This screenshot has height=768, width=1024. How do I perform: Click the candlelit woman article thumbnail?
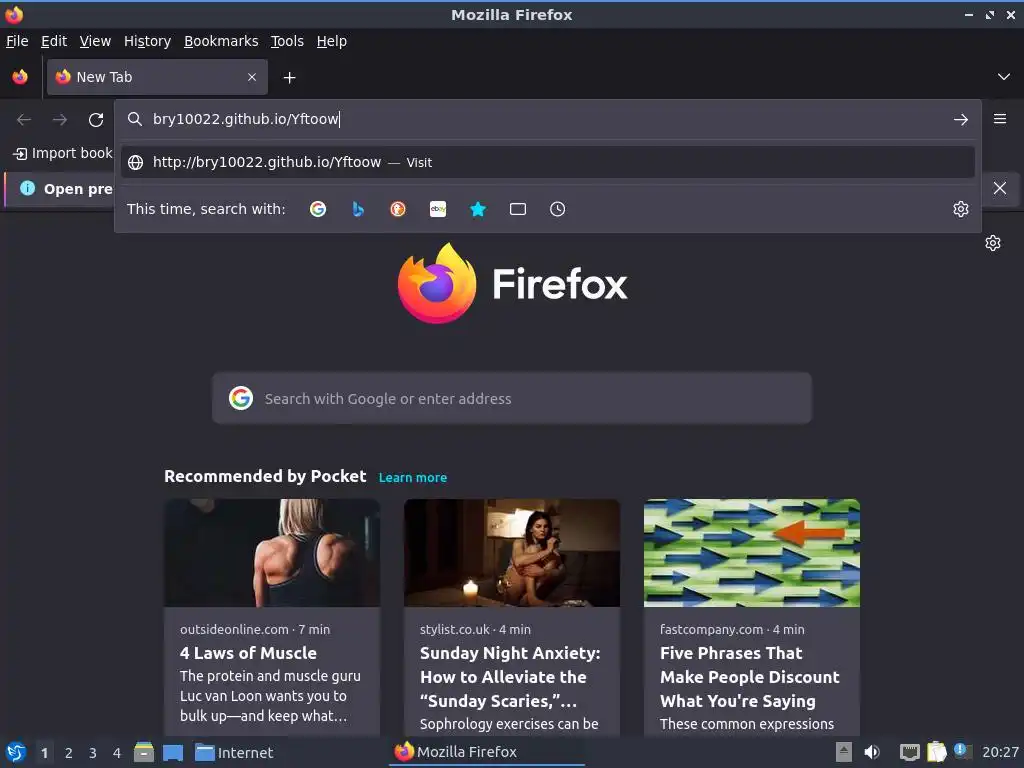[x=511, y=553]
